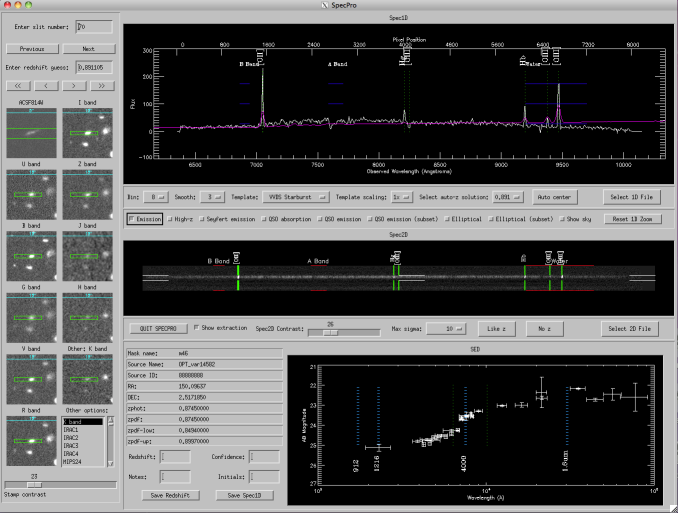Image resolution: width=678 pixels, height=513 pixels.
Task: Step redshift back with single left arrow
Action: pyautogui.click(x=48, y=87)
